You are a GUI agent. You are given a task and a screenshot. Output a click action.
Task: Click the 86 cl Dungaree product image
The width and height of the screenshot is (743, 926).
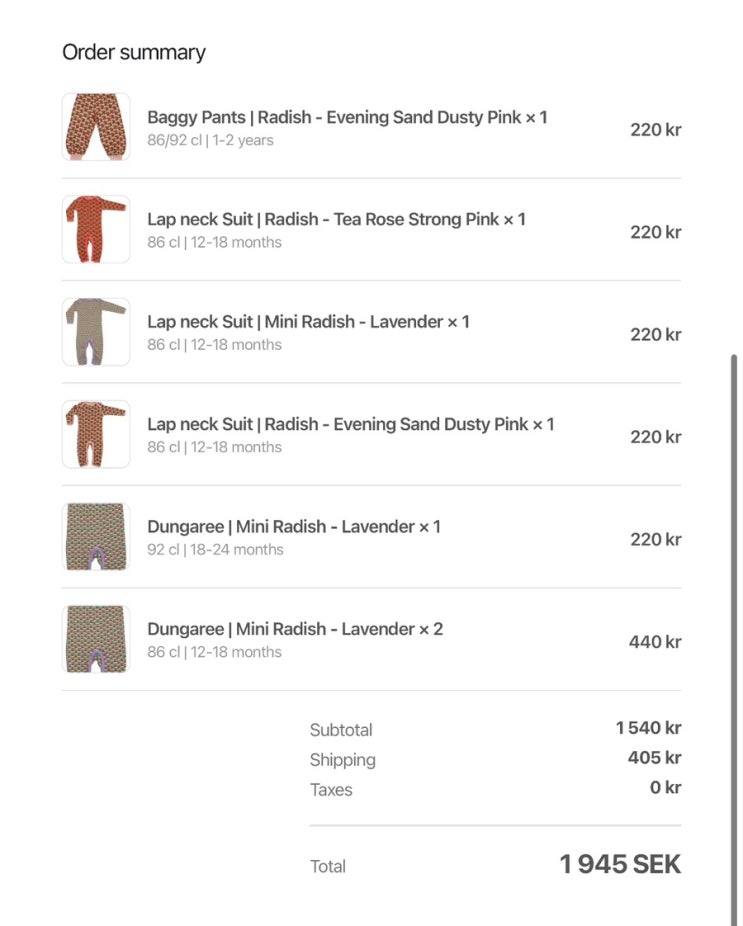96,639
